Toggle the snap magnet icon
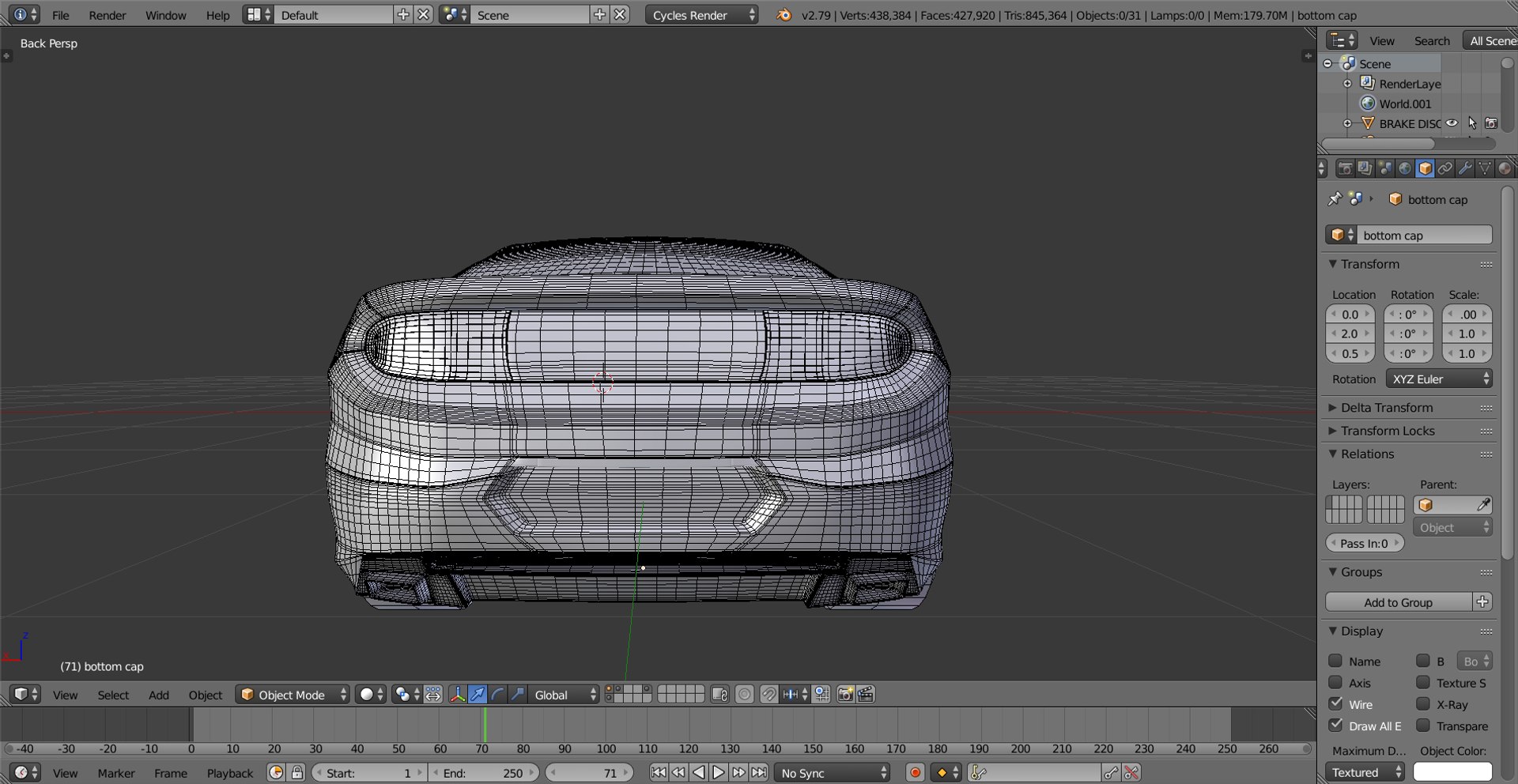This screenshot has width=1518, height=784. point(768,695)
